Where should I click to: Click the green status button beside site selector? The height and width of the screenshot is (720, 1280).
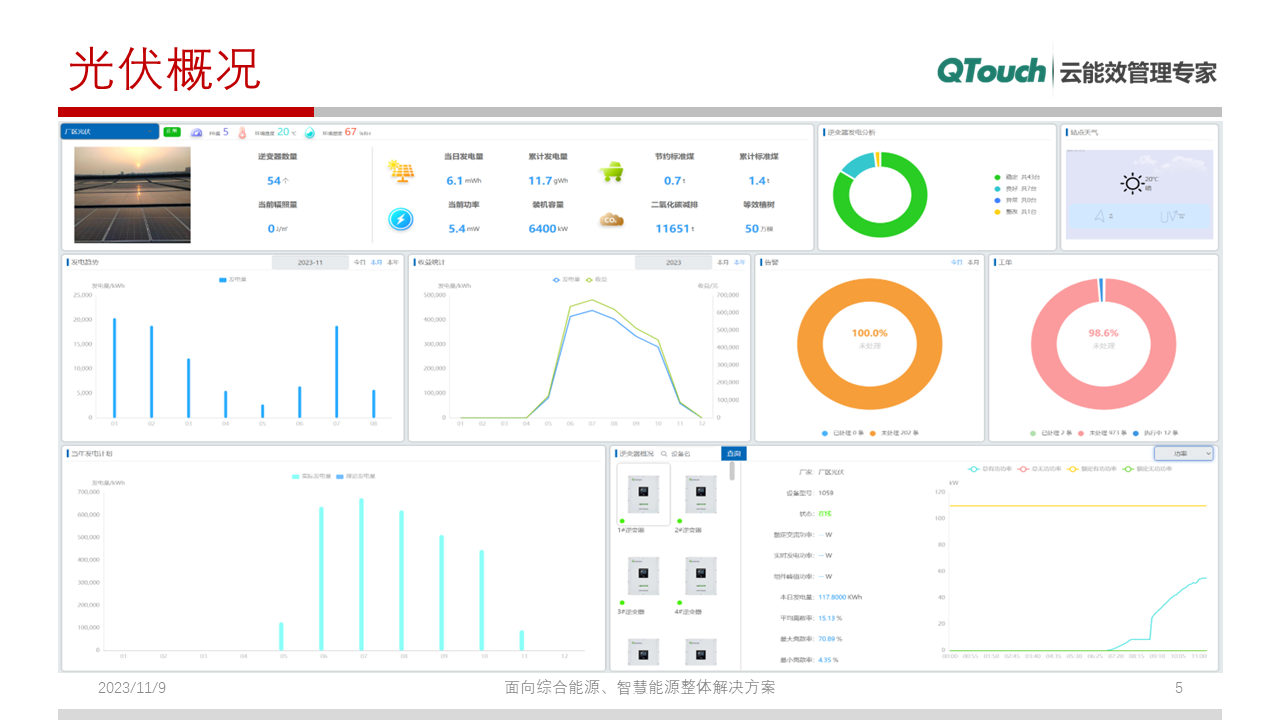[x=171, y=131]
